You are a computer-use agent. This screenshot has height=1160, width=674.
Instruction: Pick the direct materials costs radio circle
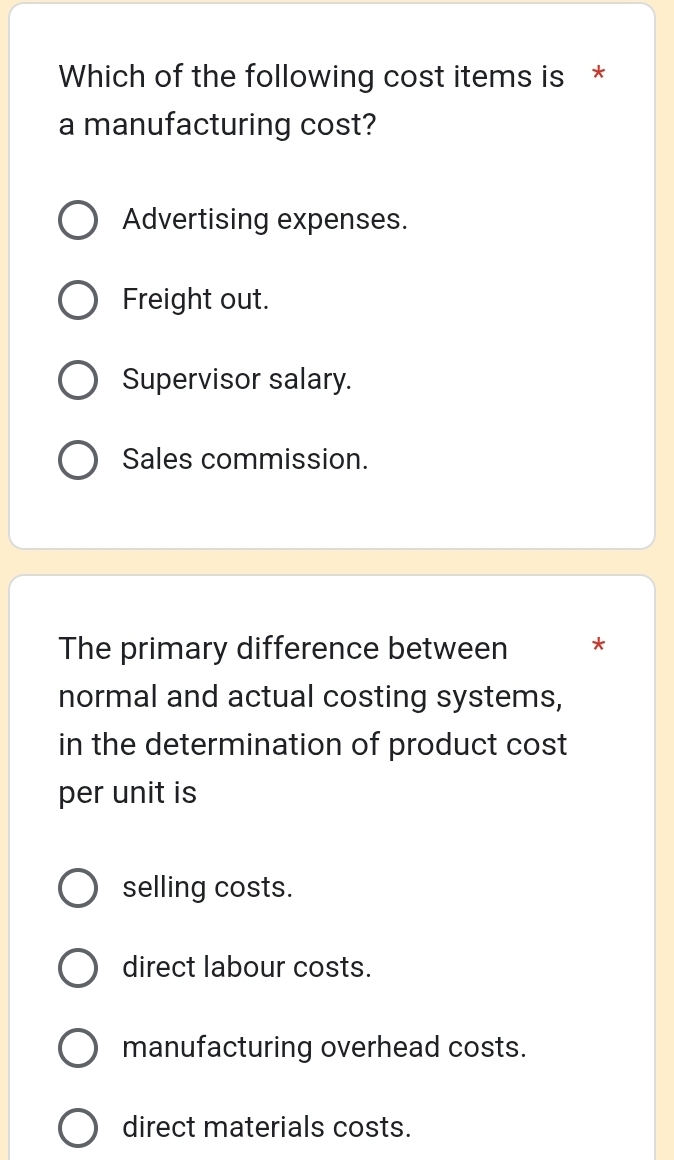pyautogui.click(x=78, y=1129)
